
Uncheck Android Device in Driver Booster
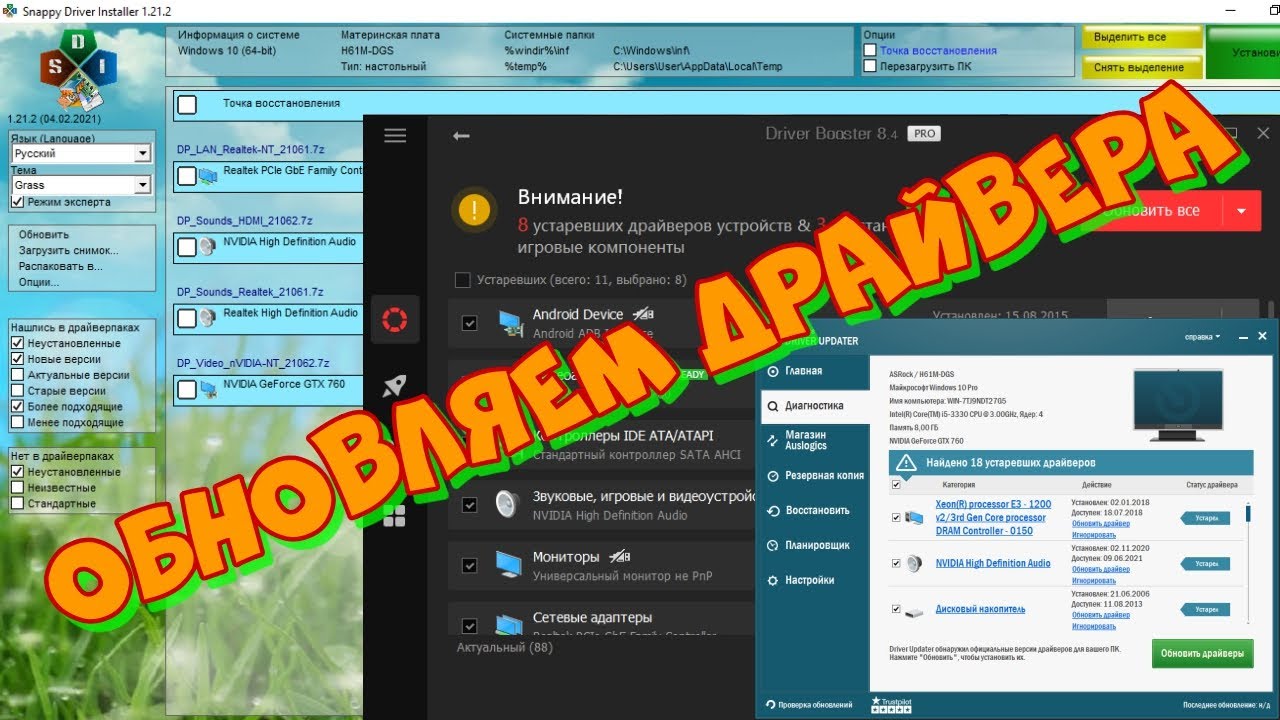pos(470,323)
